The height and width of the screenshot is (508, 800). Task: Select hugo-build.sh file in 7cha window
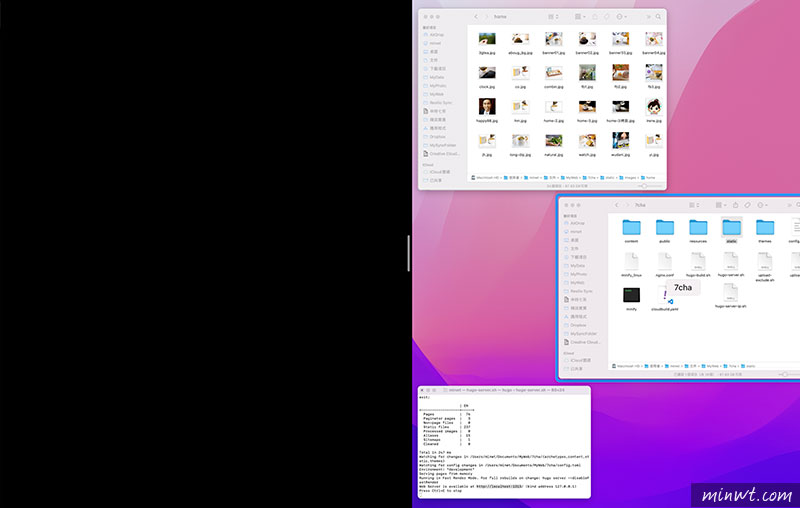pos(698,261)
